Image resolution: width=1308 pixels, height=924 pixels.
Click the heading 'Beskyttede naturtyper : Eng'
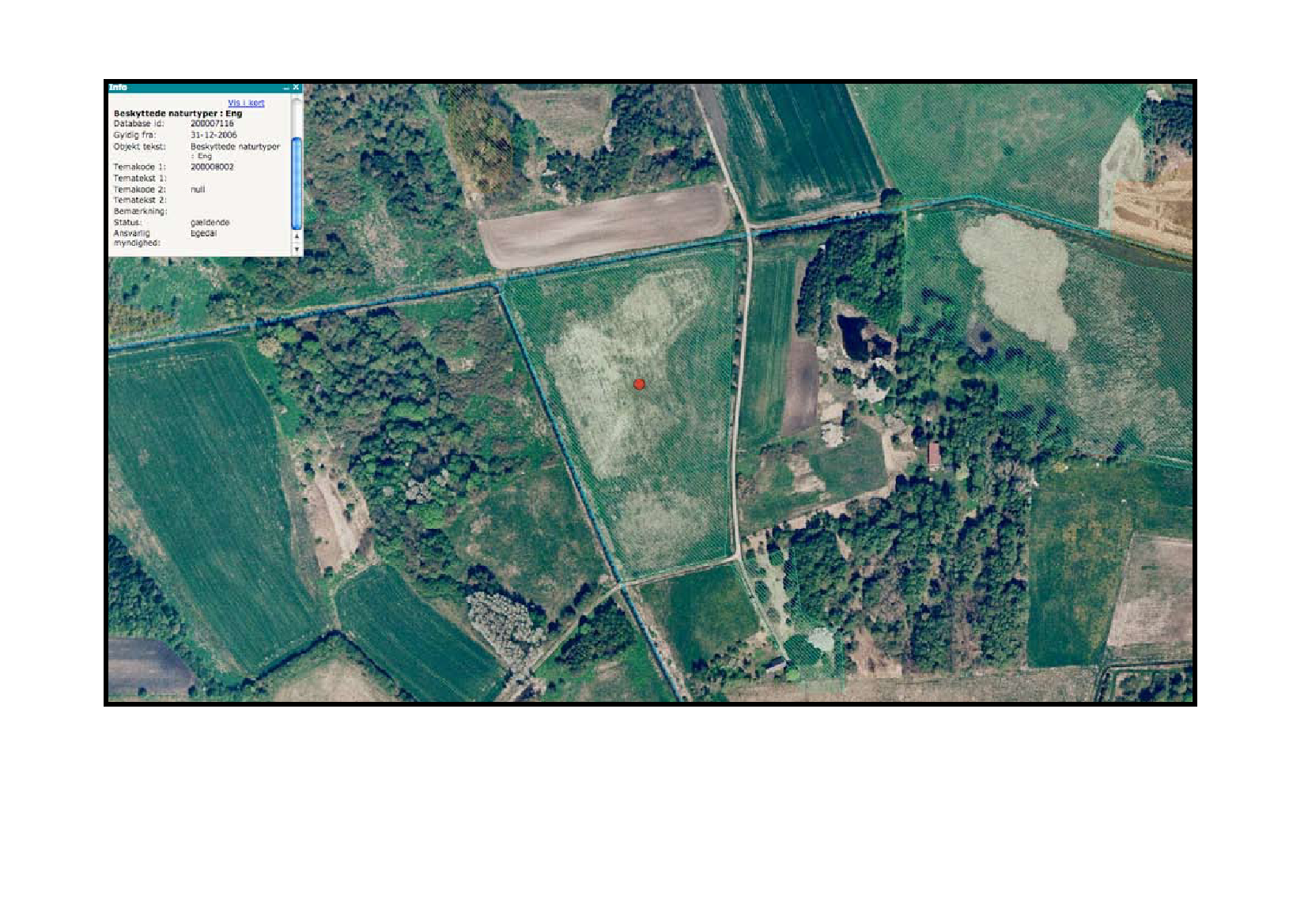coord(178,114)
